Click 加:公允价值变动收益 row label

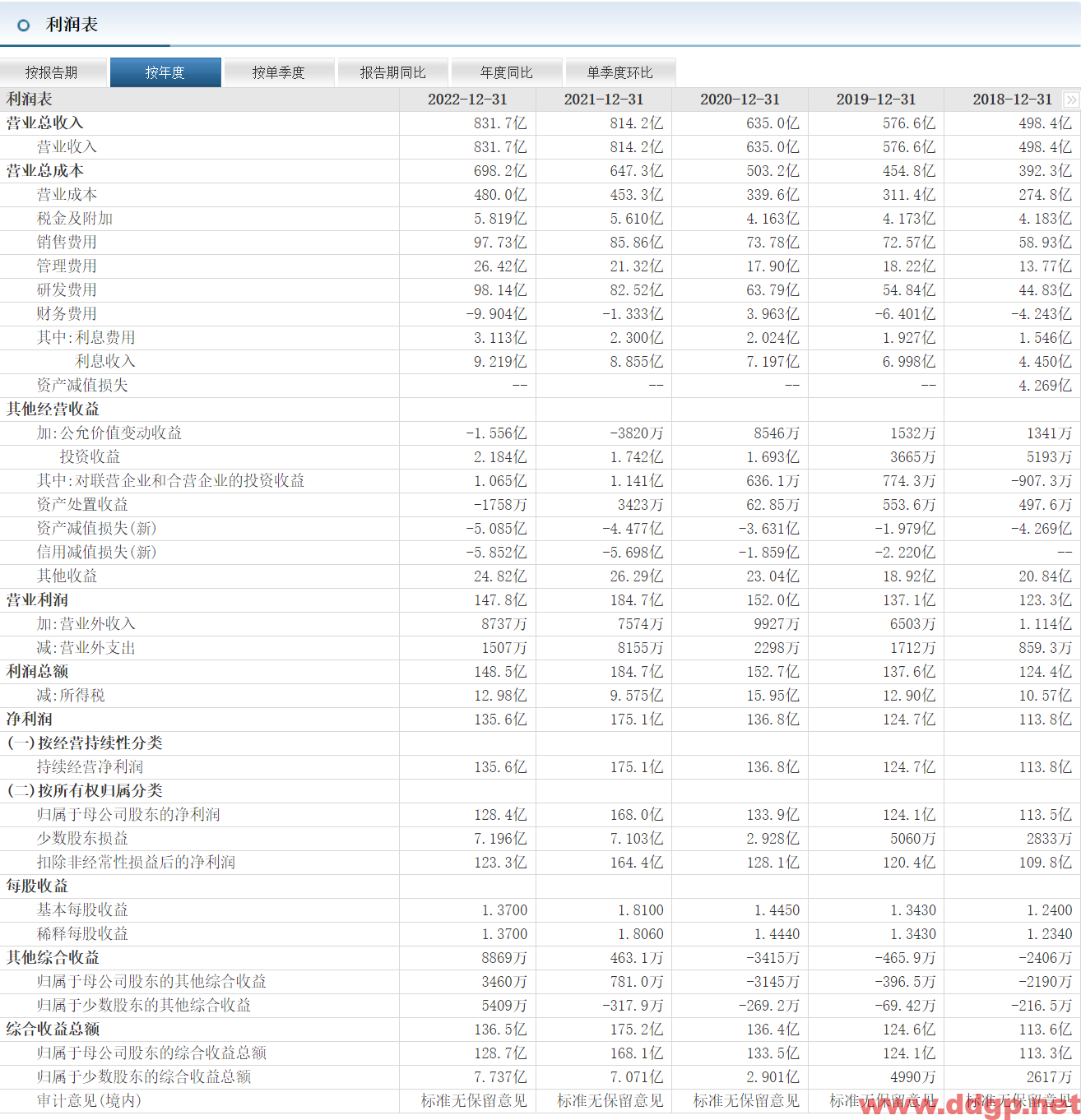(109, 433)
